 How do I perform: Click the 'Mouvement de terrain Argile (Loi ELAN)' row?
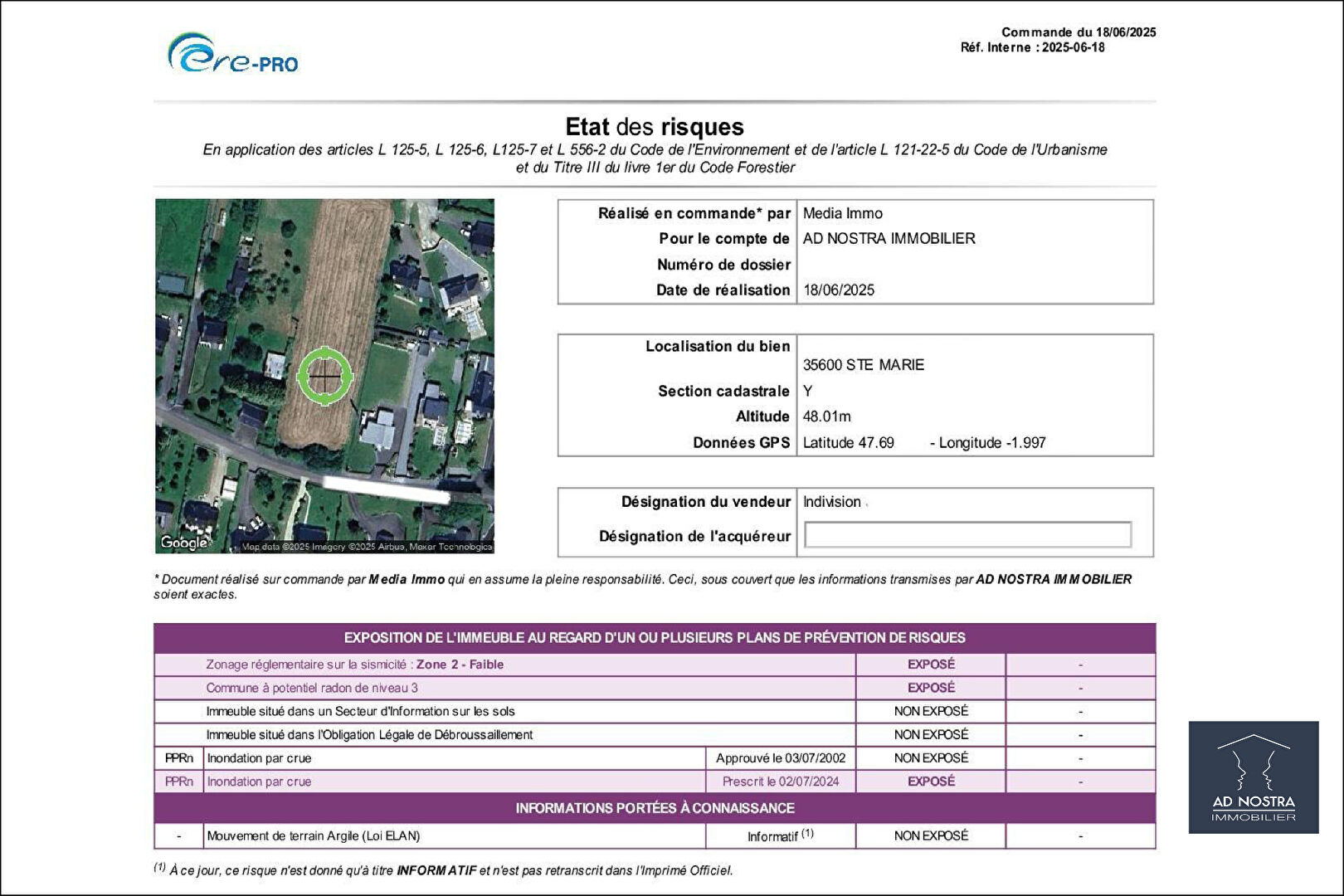point(314,835)
